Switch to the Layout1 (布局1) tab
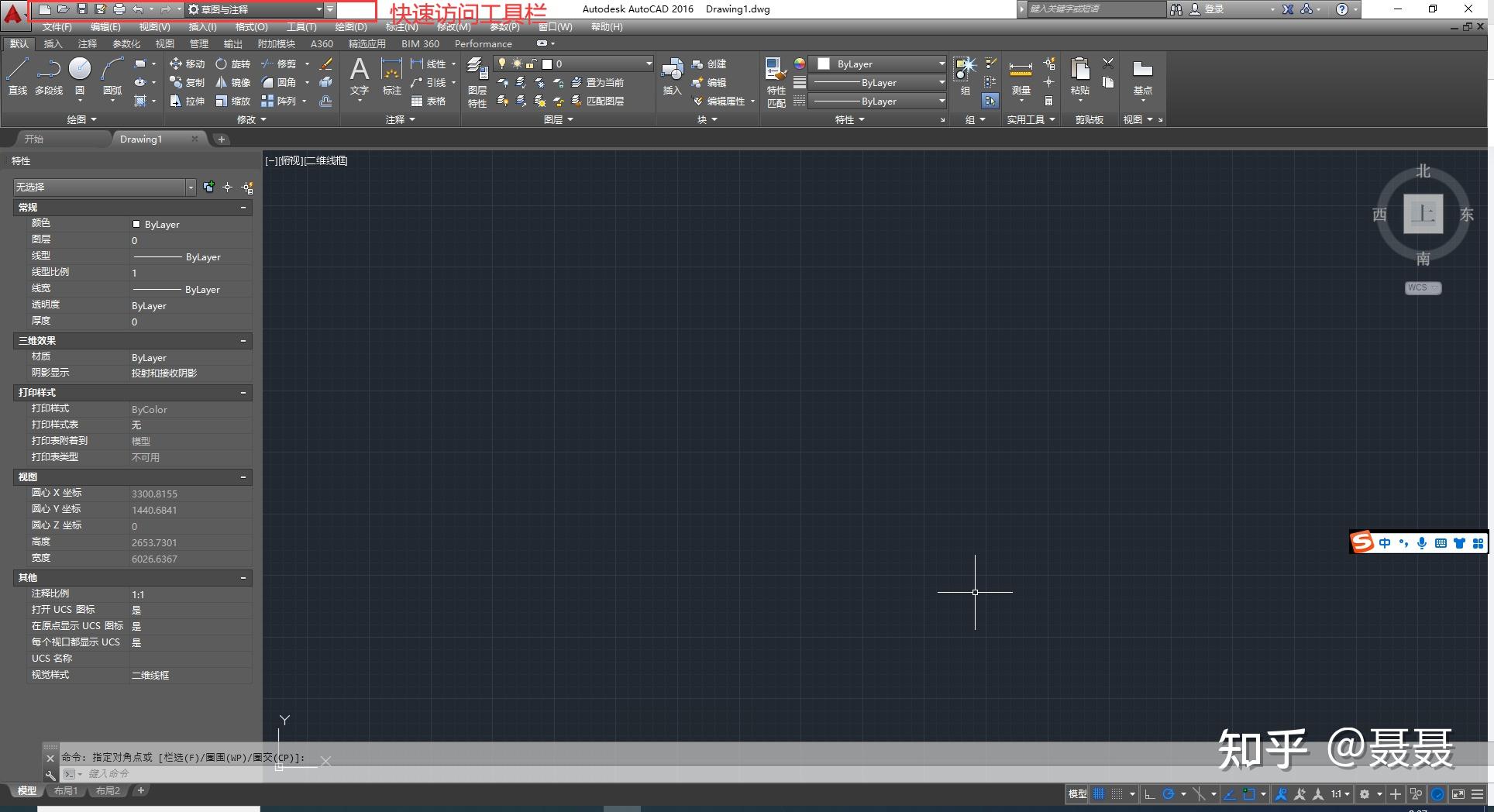This screenshot has width=1494, height=812. (x=66, y=791)
